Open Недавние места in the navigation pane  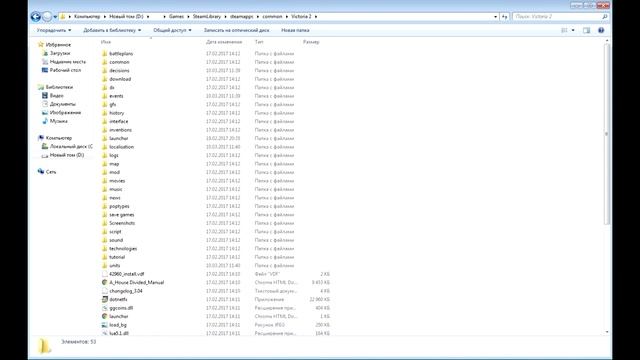point(68,62)
